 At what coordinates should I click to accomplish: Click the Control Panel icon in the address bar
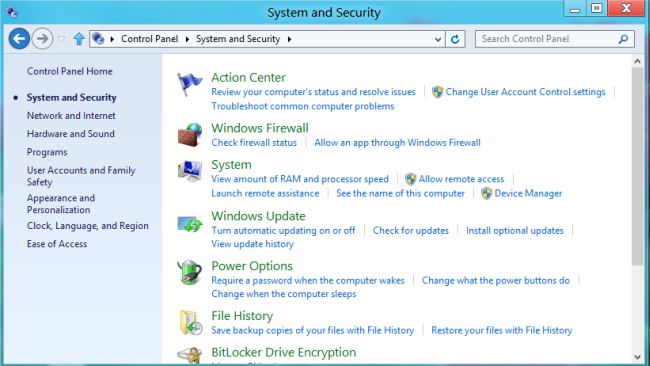point(98,39)
